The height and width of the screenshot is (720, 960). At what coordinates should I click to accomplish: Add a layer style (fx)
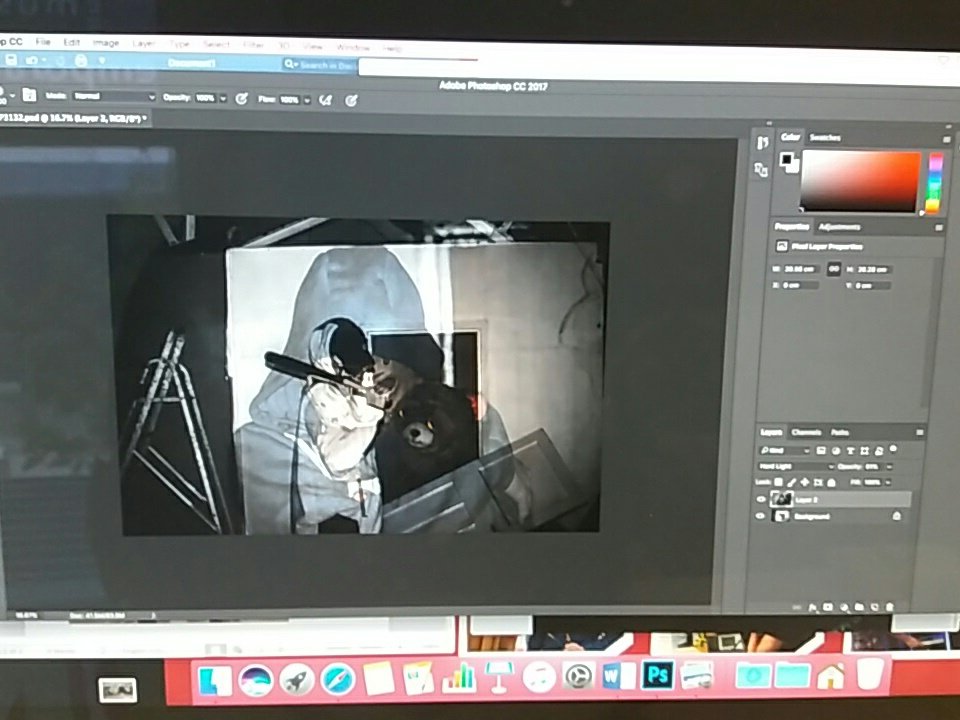813,607
